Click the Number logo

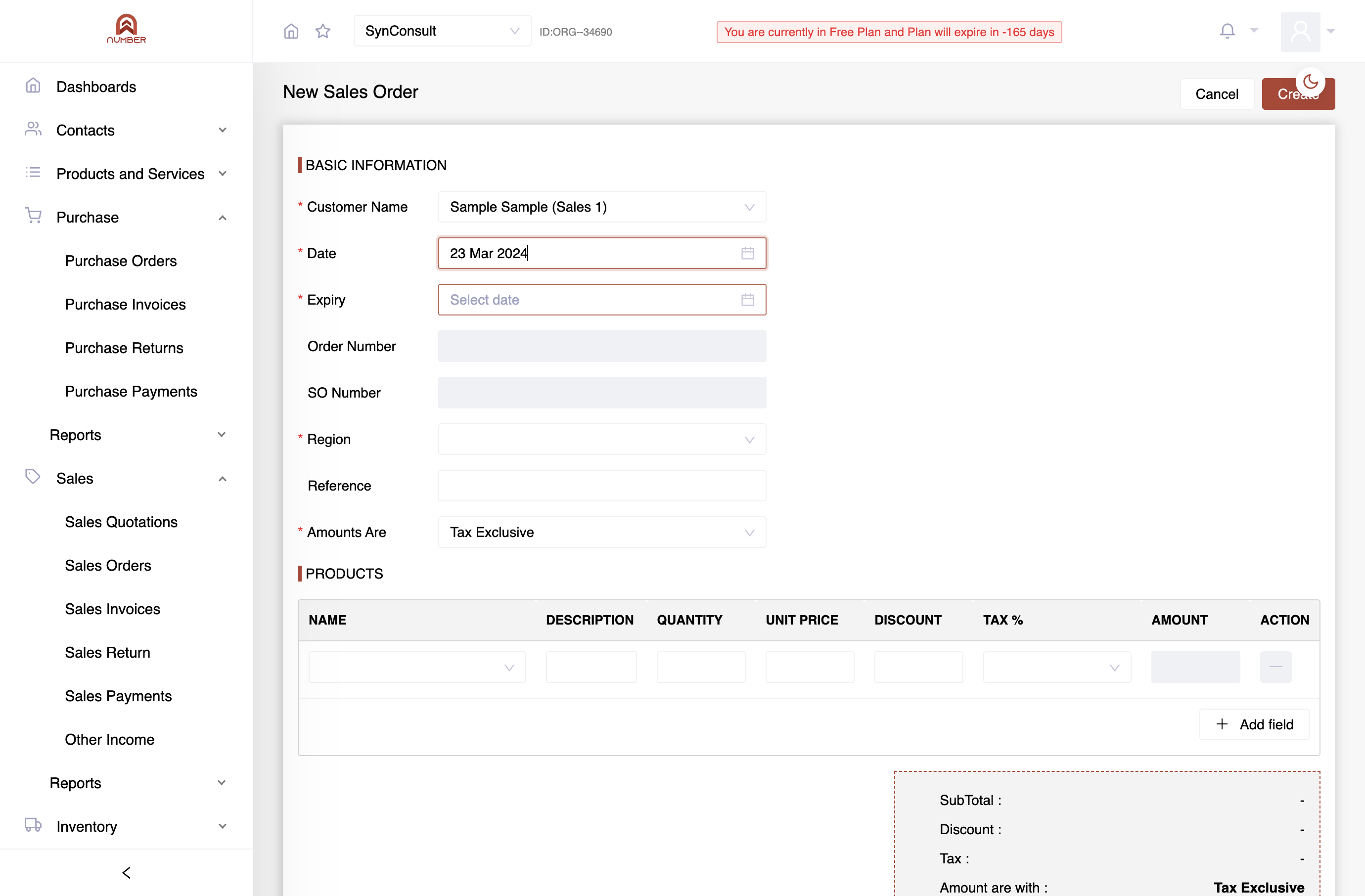click(x=126, y=29)
